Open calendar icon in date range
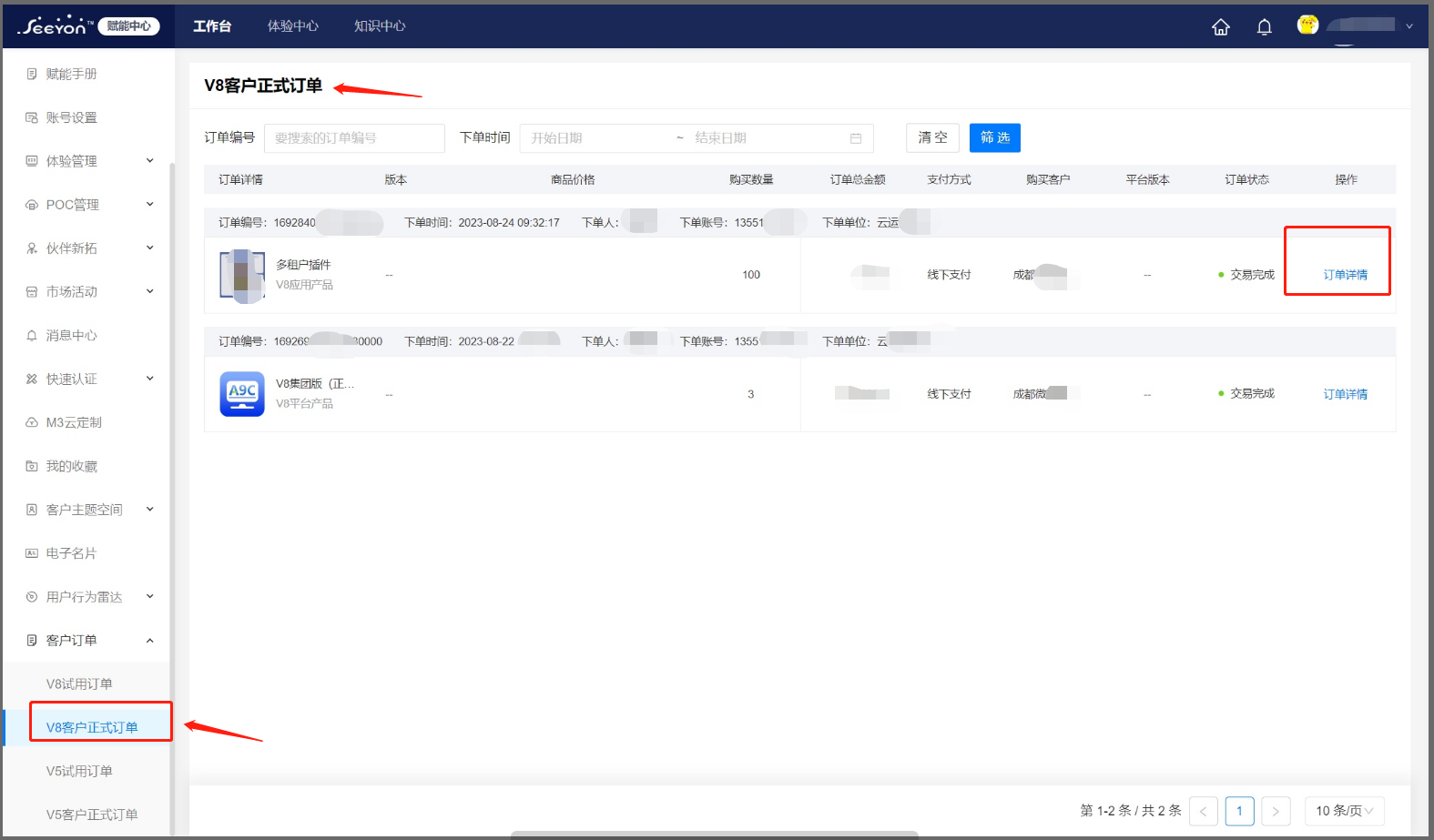 pyautogui.click(x=856, y=138)
